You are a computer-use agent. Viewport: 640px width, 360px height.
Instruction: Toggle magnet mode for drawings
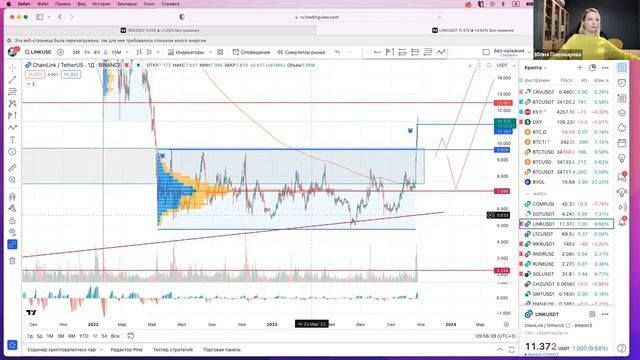pyautogui.click(x=12, y=196)
